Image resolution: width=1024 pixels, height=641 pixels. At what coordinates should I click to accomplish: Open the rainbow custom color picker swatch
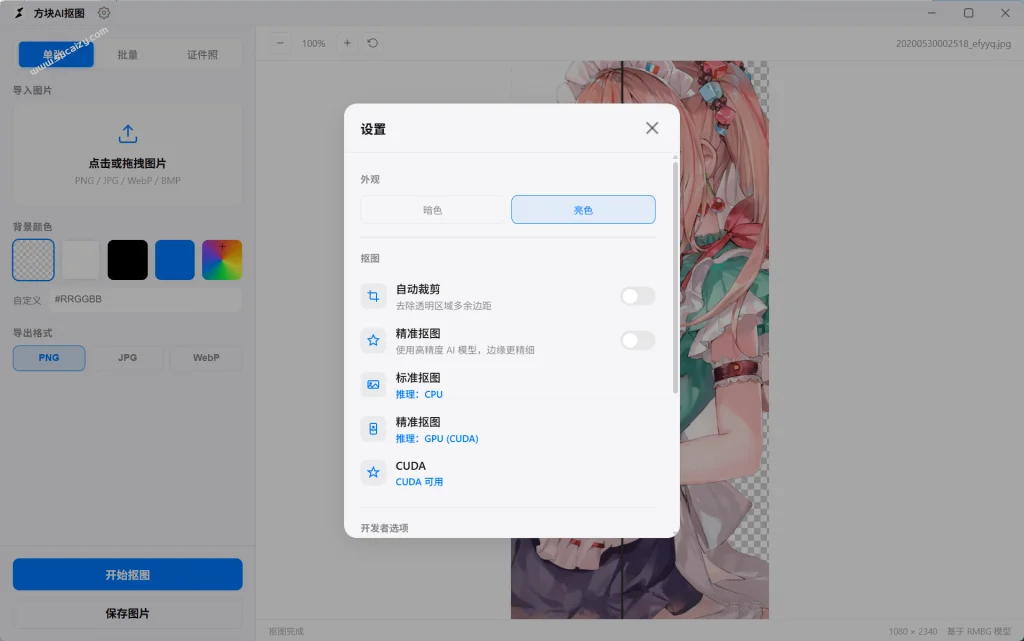pyautogui.click(x=222, y=260)
